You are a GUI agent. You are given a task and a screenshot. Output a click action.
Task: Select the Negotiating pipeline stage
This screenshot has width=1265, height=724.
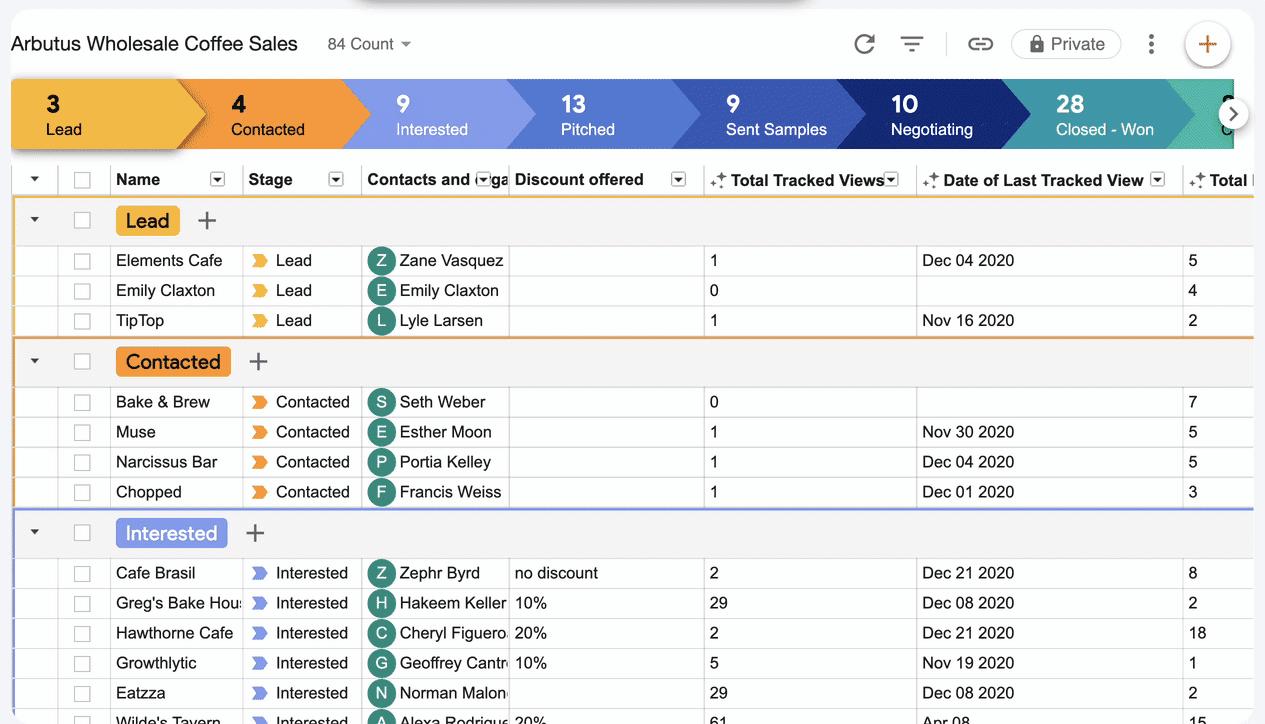[x=930, y=115]
